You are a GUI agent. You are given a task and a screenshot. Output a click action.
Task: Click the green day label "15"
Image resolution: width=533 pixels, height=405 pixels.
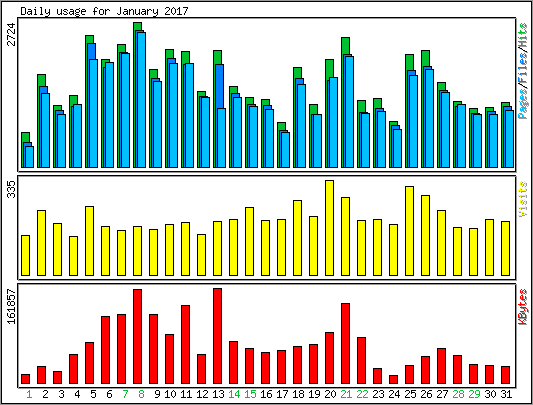tap(250, 394)
